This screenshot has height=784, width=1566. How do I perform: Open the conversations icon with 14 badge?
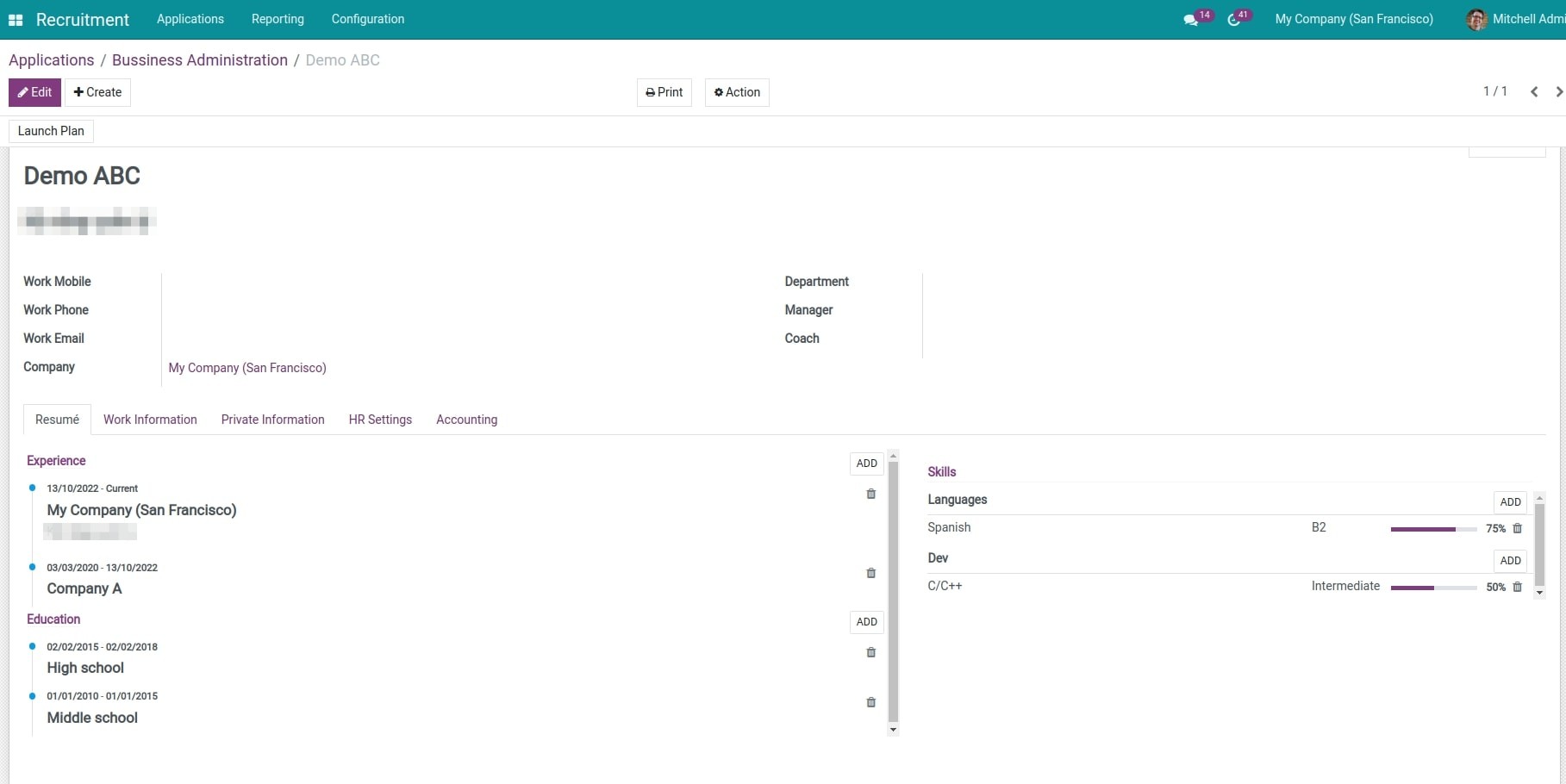coord(1191,20)
